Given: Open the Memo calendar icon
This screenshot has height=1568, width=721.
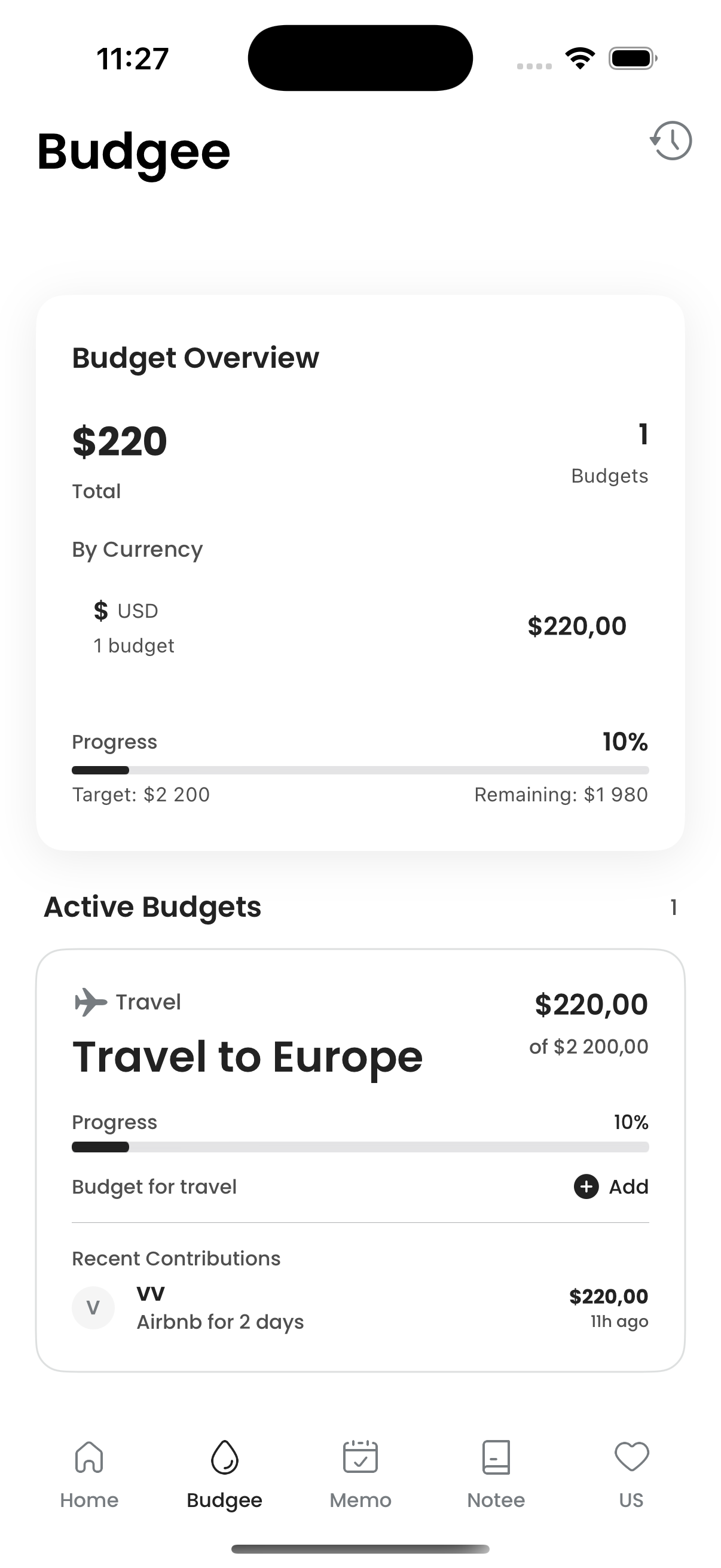Looking at the screenshot, I should click(x=360, y=1457).
